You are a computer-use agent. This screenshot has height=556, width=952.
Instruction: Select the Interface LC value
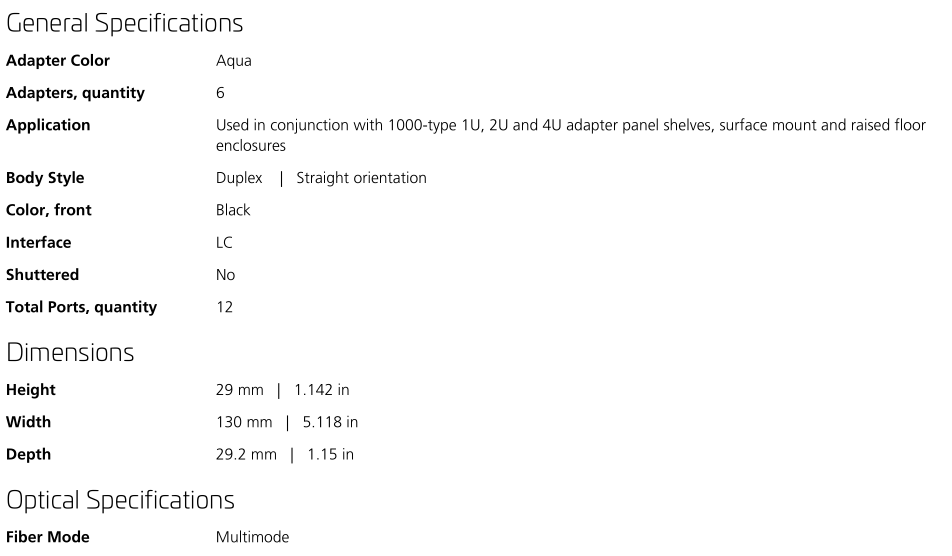[x=224, y=243]
